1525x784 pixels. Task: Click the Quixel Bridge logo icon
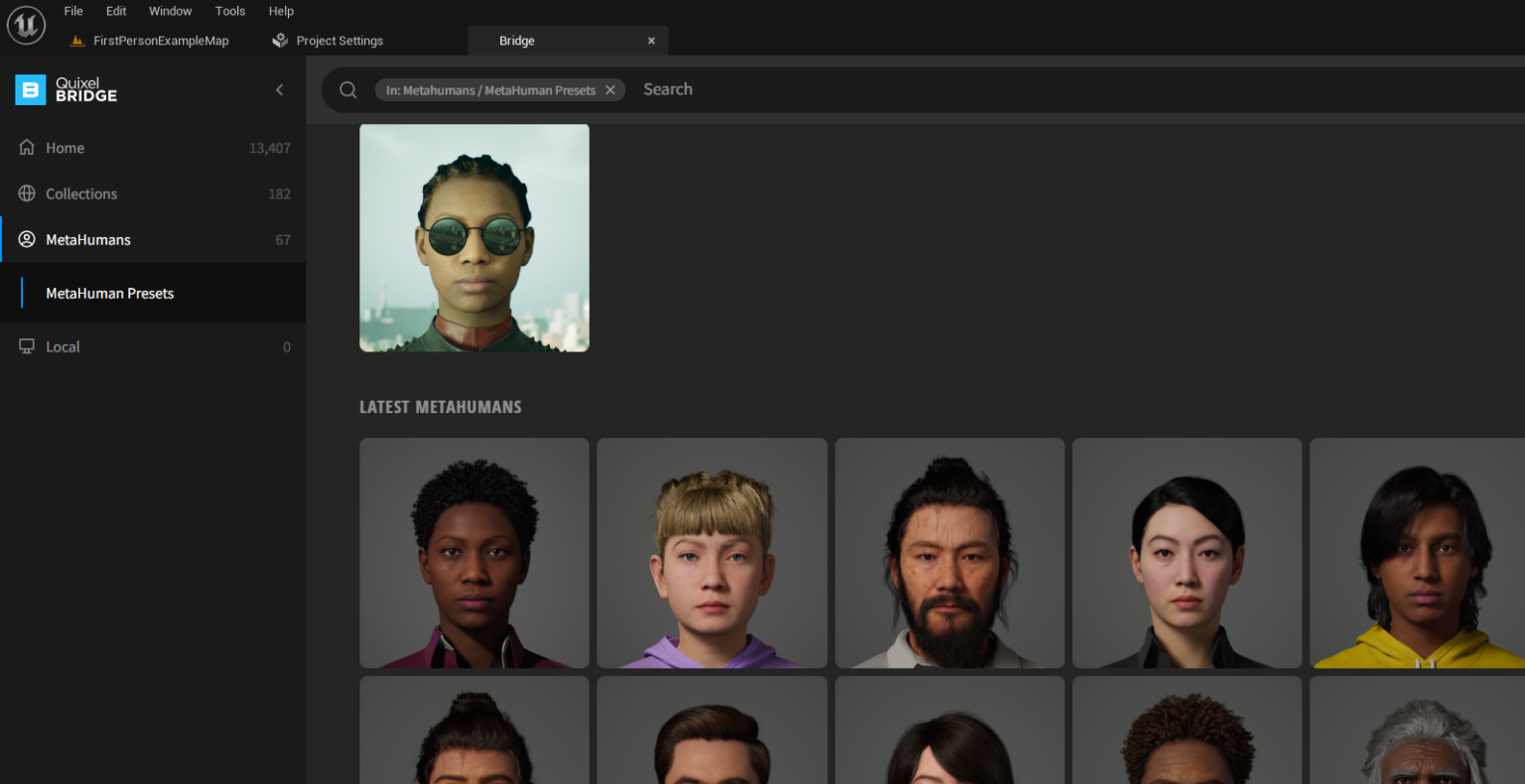tap(30, 90)
